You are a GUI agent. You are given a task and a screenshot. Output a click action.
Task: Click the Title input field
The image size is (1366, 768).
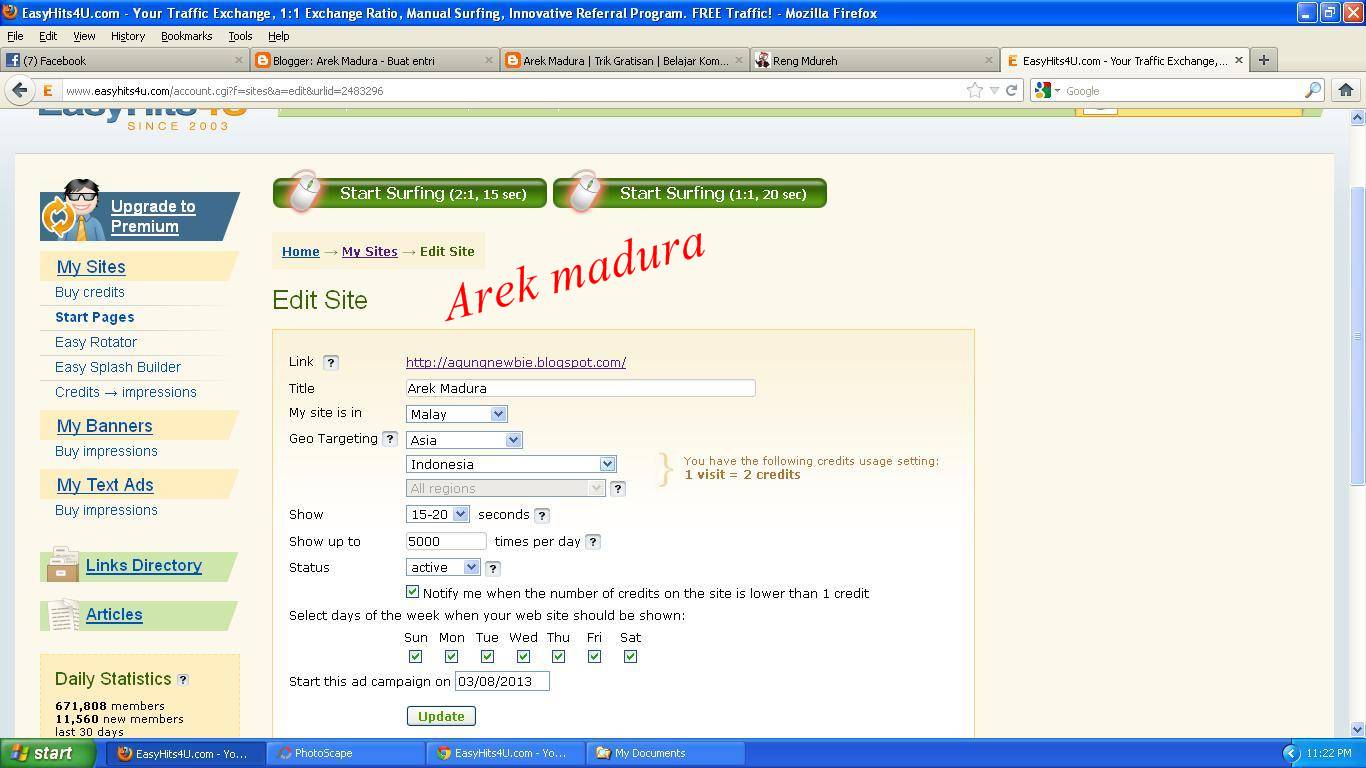(x=580, y=388)
